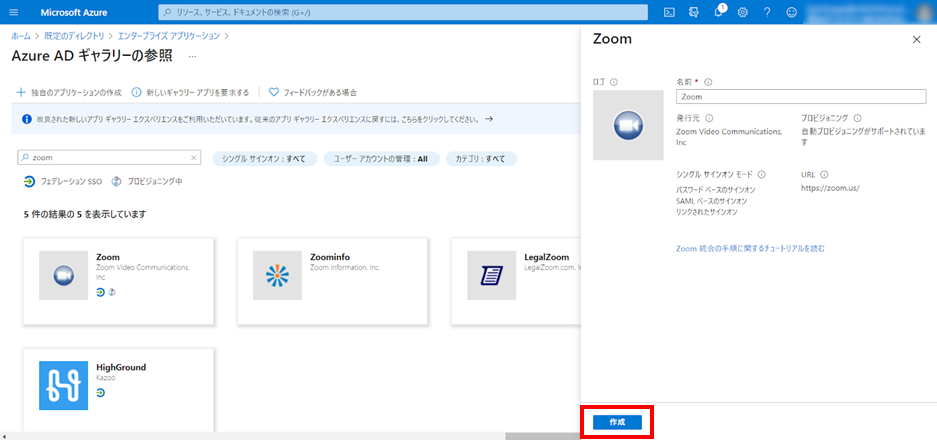Open Cloud Shell icon in header
Viewport: 937px width, 440px height.
point(670,12)
